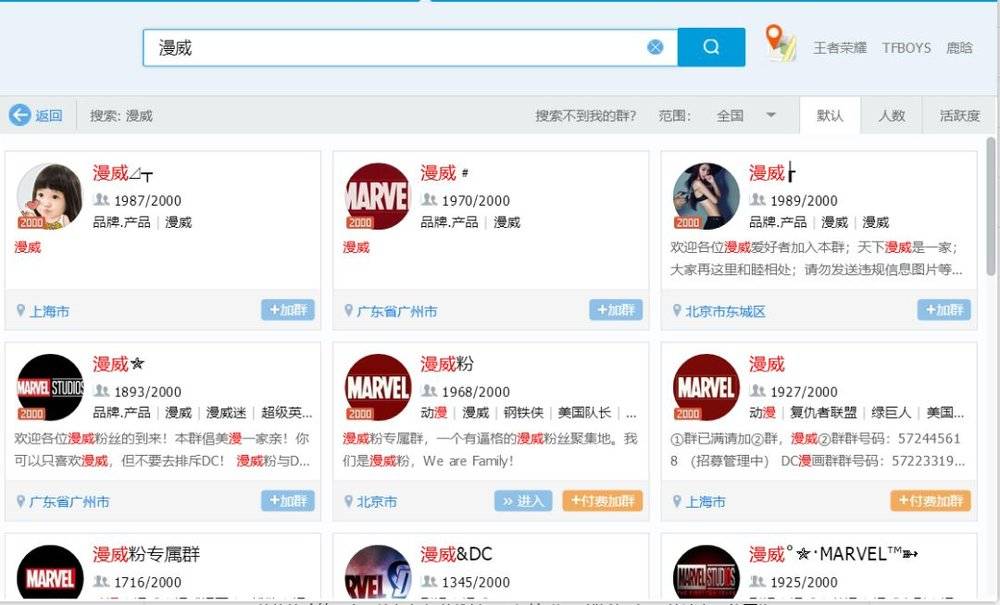1000x605 pixels.
Task: Click +加群 for the 1970/2000 广州 group
Action: click(x=615, y=310)
